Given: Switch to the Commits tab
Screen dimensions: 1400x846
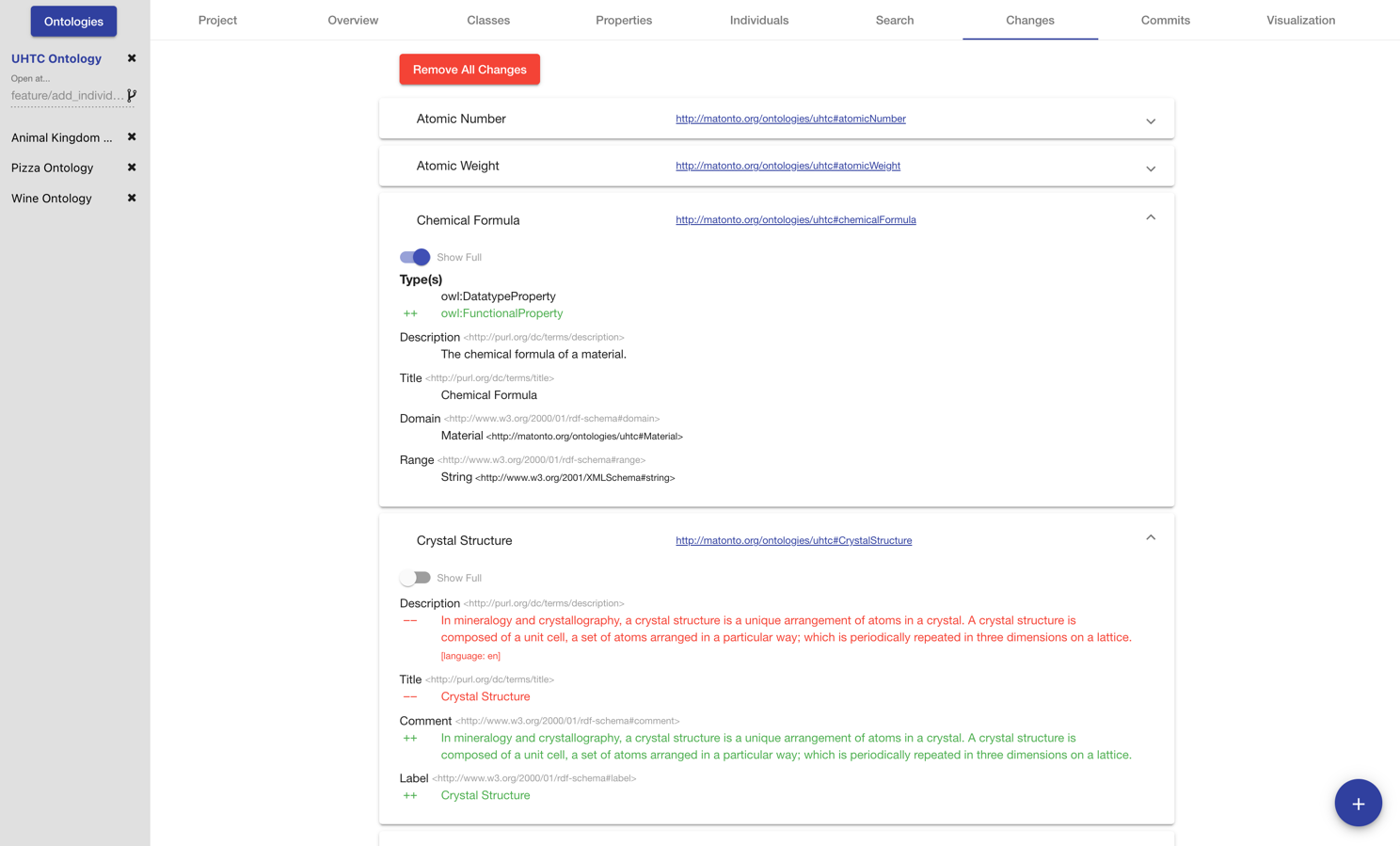Looking at the screenshot, I should coord(1165,20).
